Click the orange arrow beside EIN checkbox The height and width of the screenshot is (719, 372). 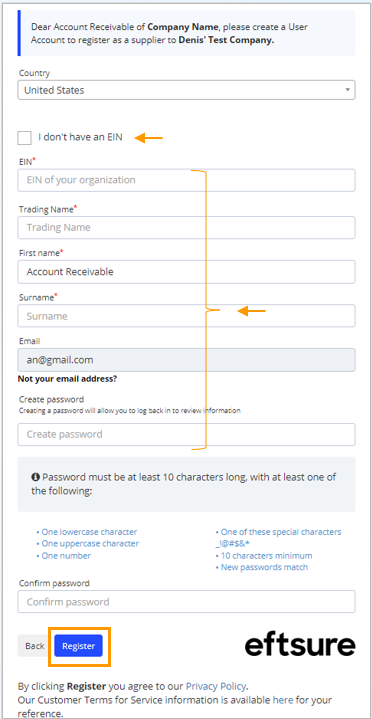pos(149,137)
